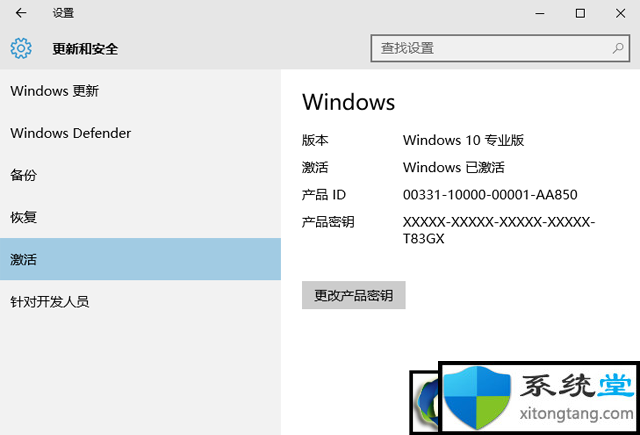This screenshot has width=640, height=435.
Task: Click the search magnifier icon
Action: pos(618,48)
